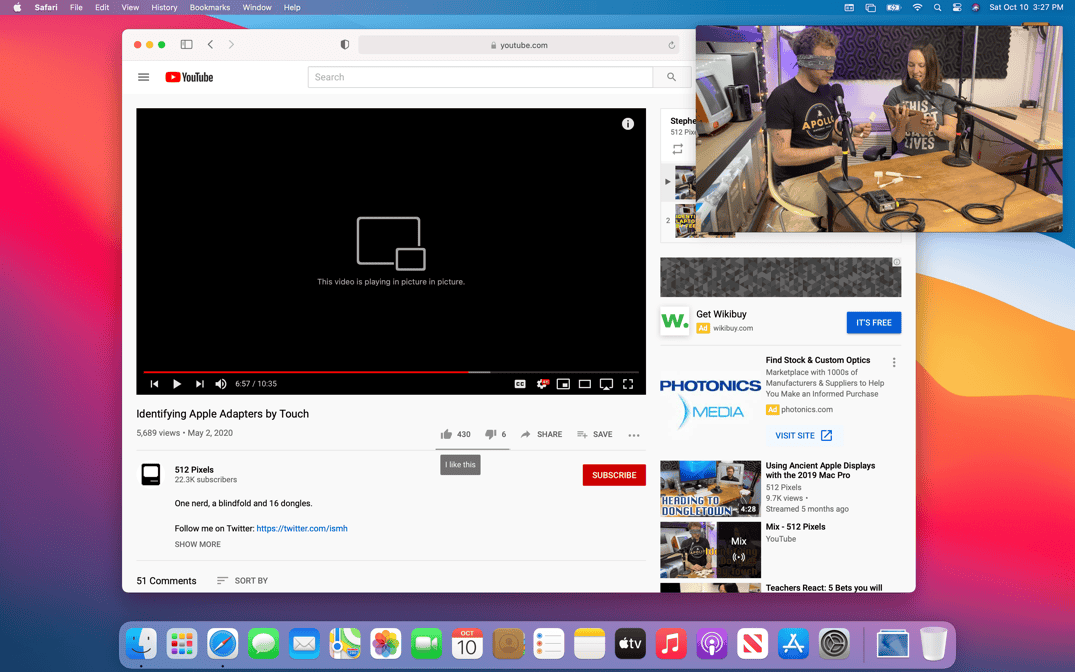Screen dimensions: 1075x672
Task: Expand description with SHOW MORE
Action: coord(197,544)
